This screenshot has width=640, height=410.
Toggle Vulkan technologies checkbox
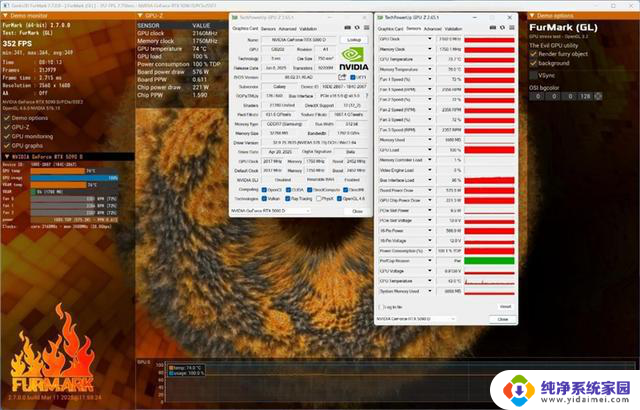tap(264, 199)
